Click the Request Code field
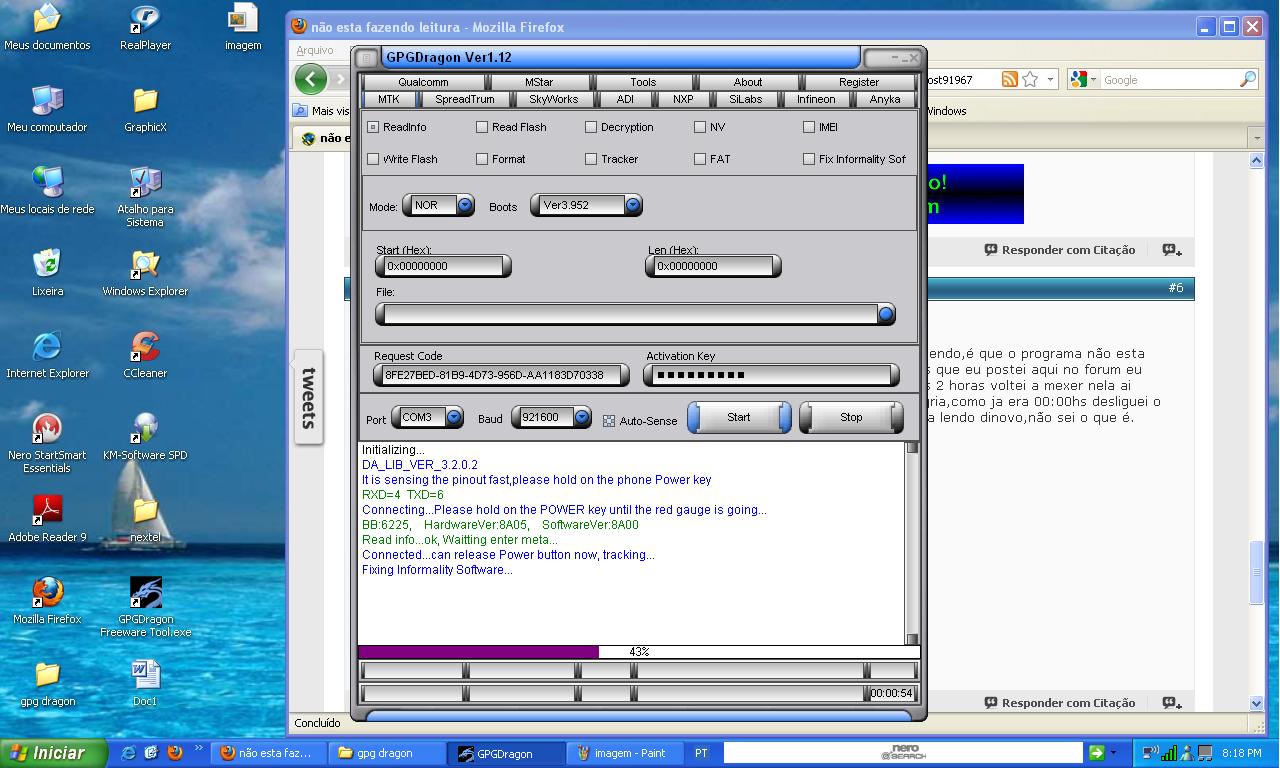This screenshot has width=1280, height=768. tap(501, 375)
